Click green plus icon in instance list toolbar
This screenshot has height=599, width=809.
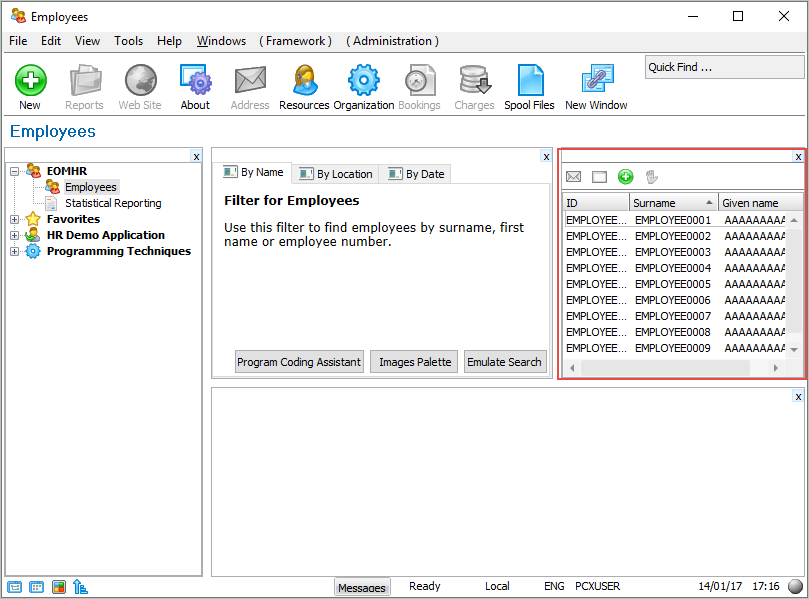625,177
